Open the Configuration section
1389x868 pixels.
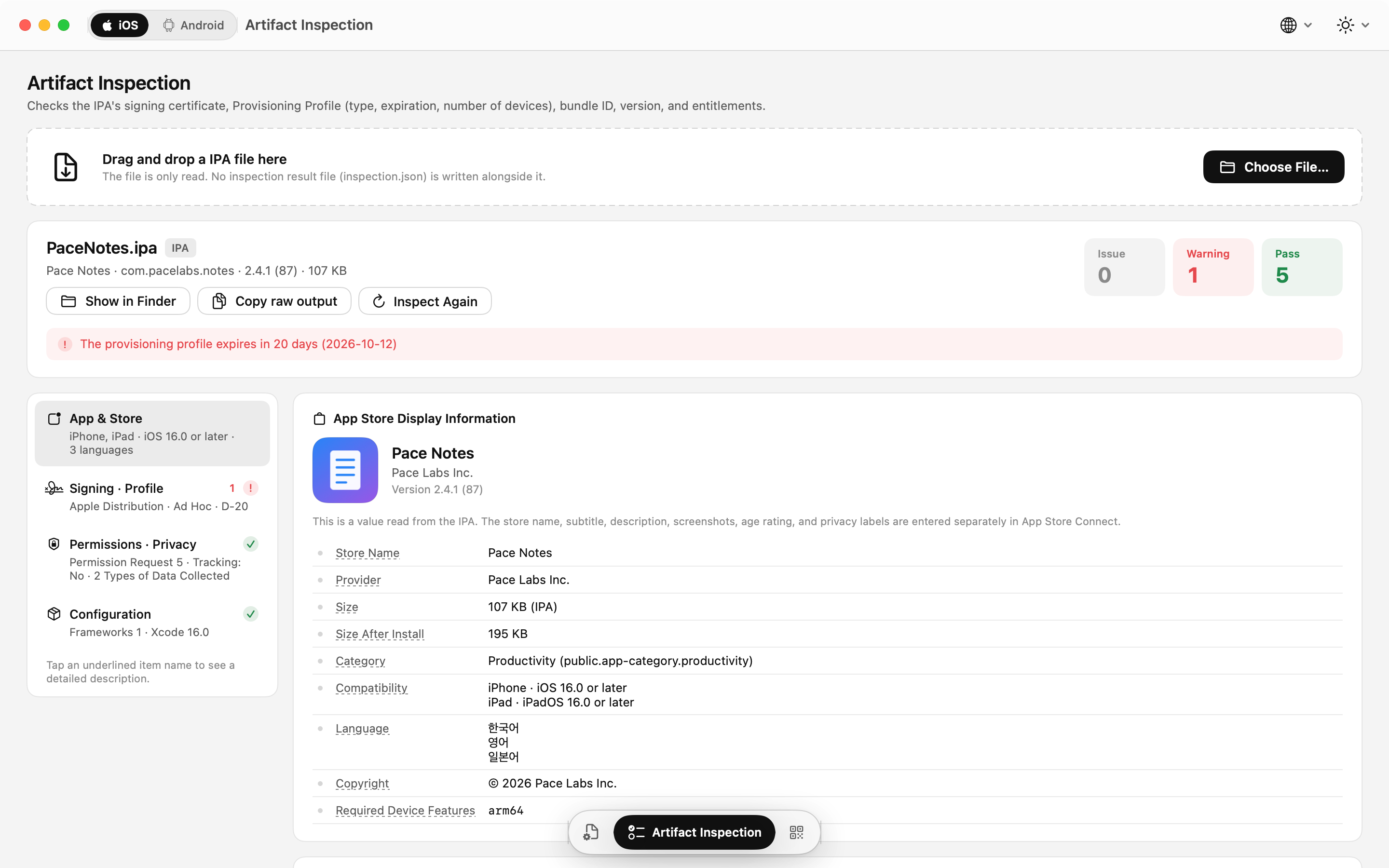point(152,623)
